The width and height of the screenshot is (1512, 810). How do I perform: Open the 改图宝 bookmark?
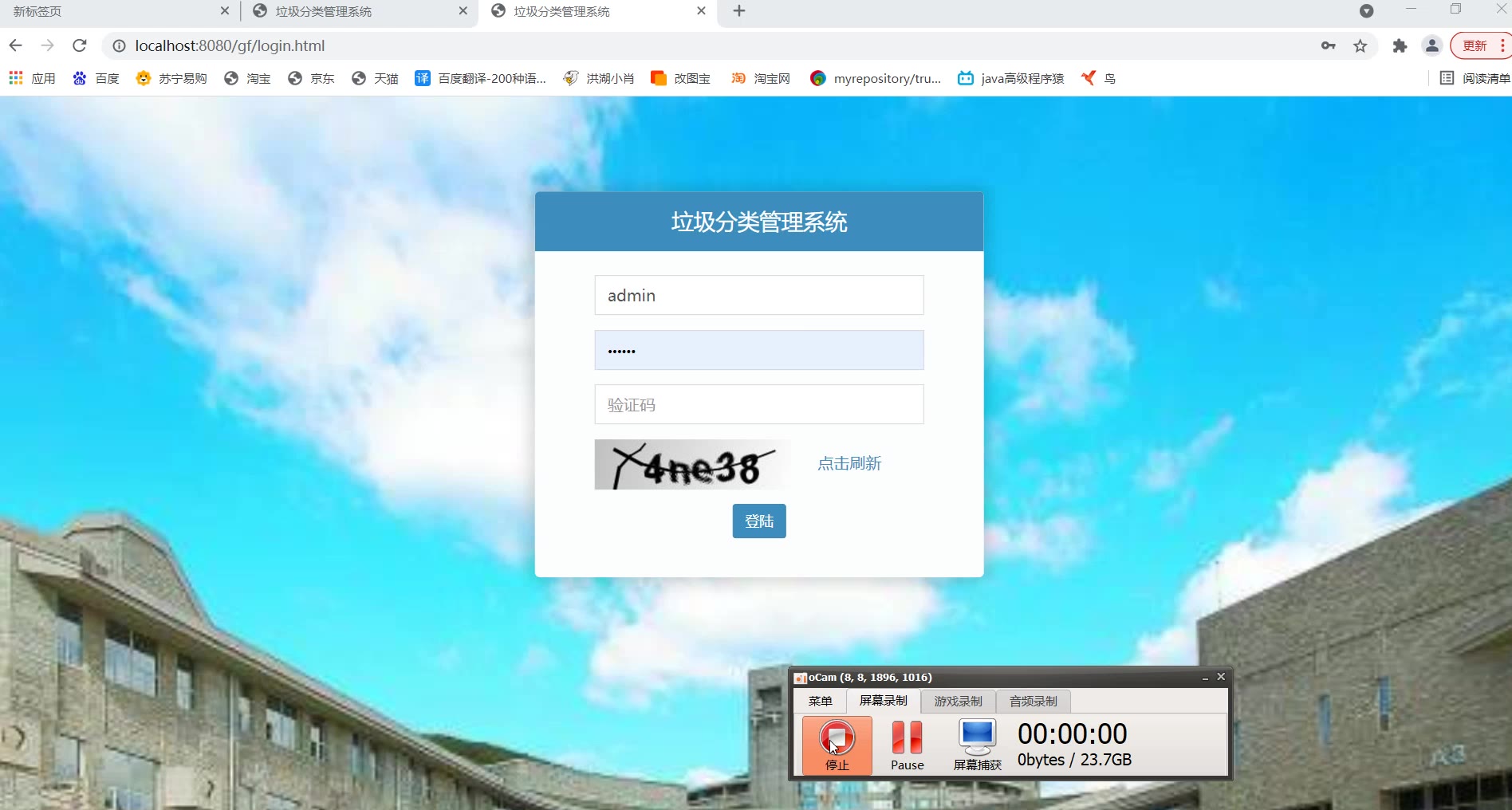pyautogui.click(x=681, y=78)
